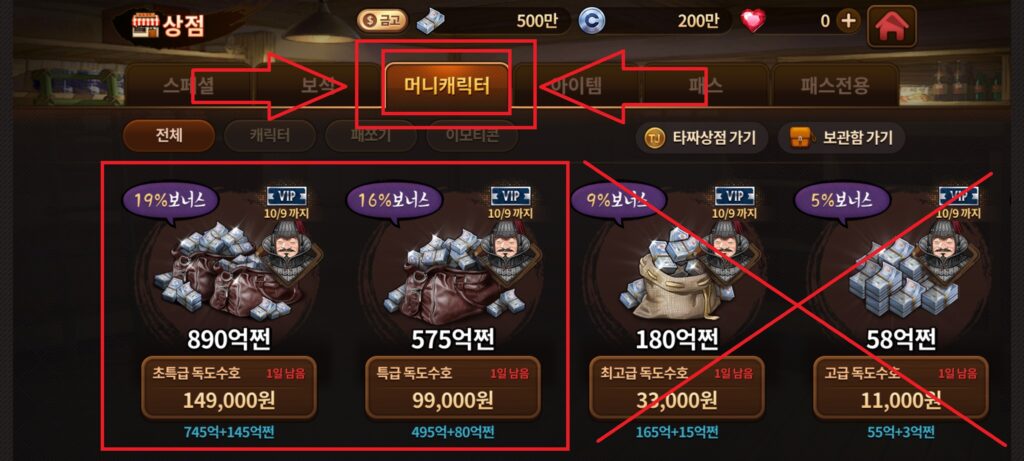Select the 머니캐릭터 tab
Image resolution: width=1024 pixels, height=461 pixels.
point(446,86)
